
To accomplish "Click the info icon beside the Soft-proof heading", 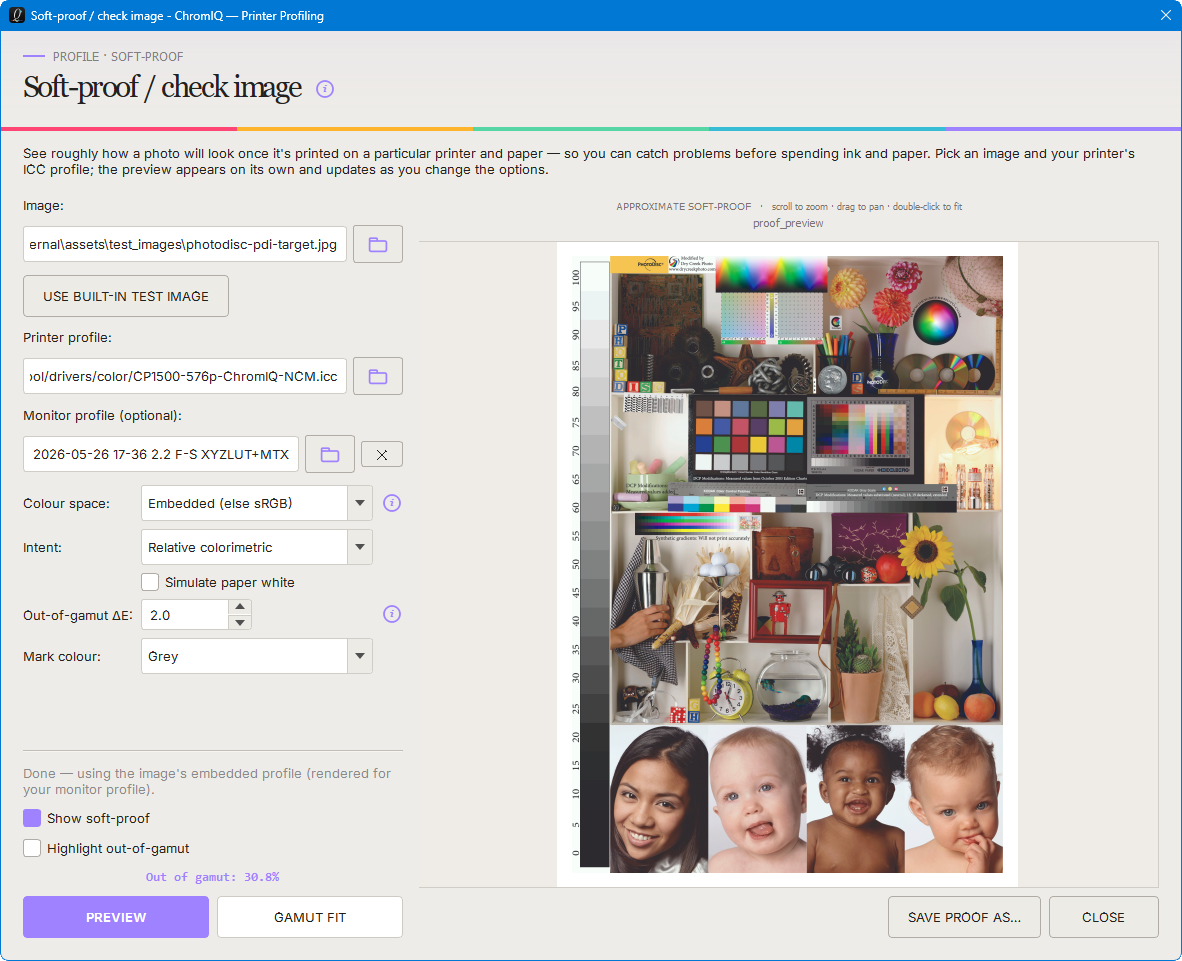I will tap(325, 89).
